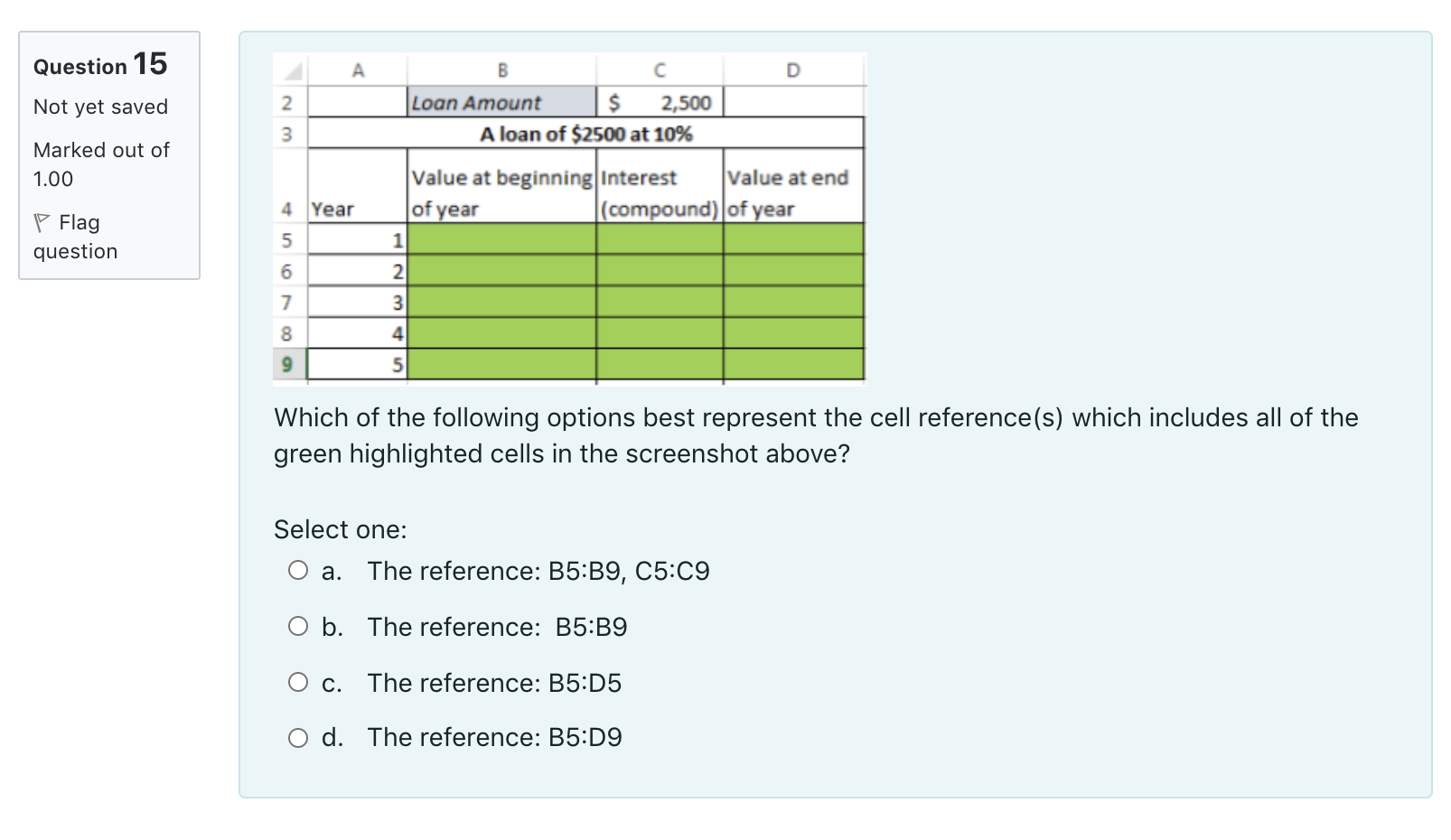
Task: Click the green highlighted cell next to Year 1
Action: click(x=502, y=238)
